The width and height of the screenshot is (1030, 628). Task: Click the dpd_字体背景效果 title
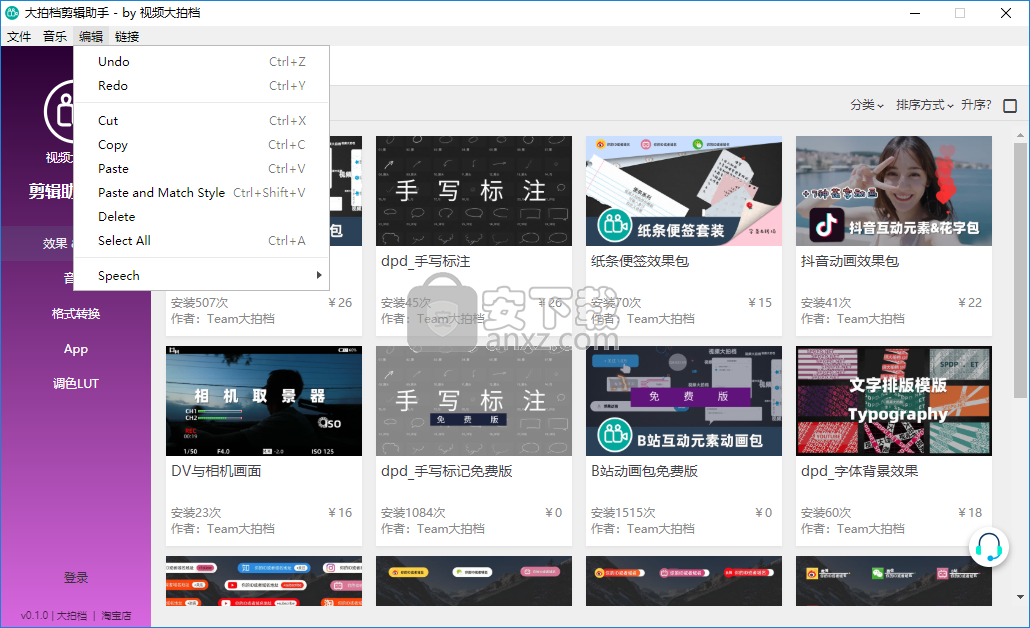pos(860,472)
